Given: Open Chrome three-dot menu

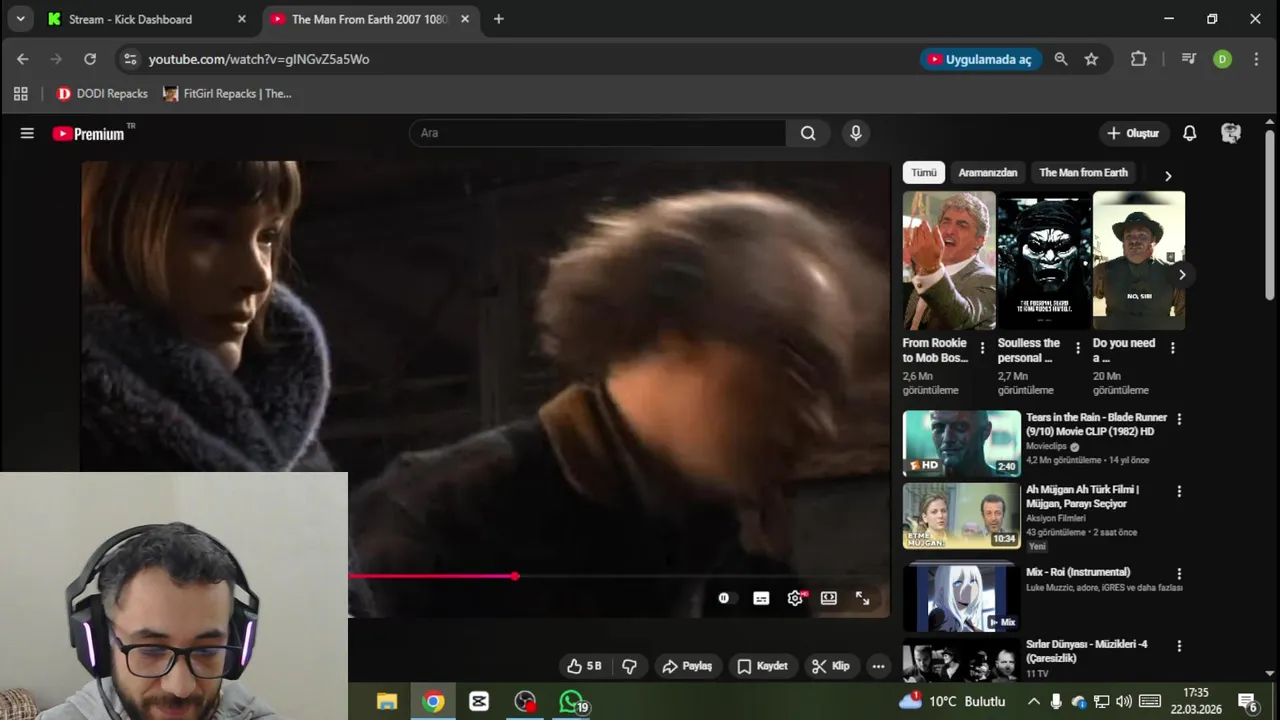Looking at the screenshot, I should (1256, 59).
